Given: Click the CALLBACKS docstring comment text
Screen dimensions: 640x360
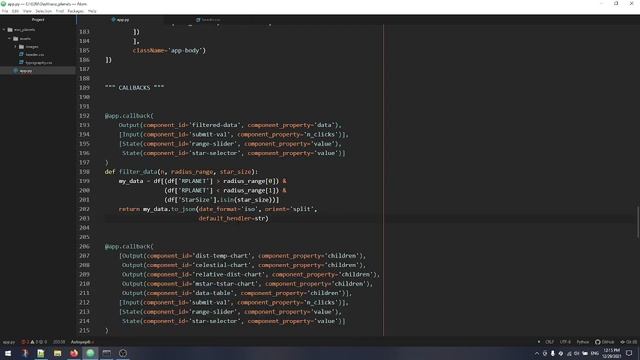Looking at the screenshot, I should [x=134, y=88].
